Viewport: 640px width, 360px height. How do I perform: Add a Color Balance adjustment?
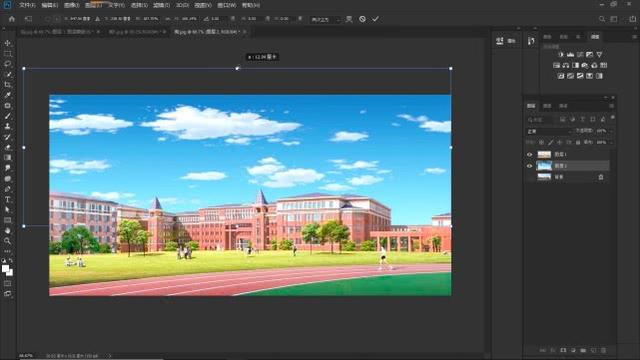click(566, 65)
